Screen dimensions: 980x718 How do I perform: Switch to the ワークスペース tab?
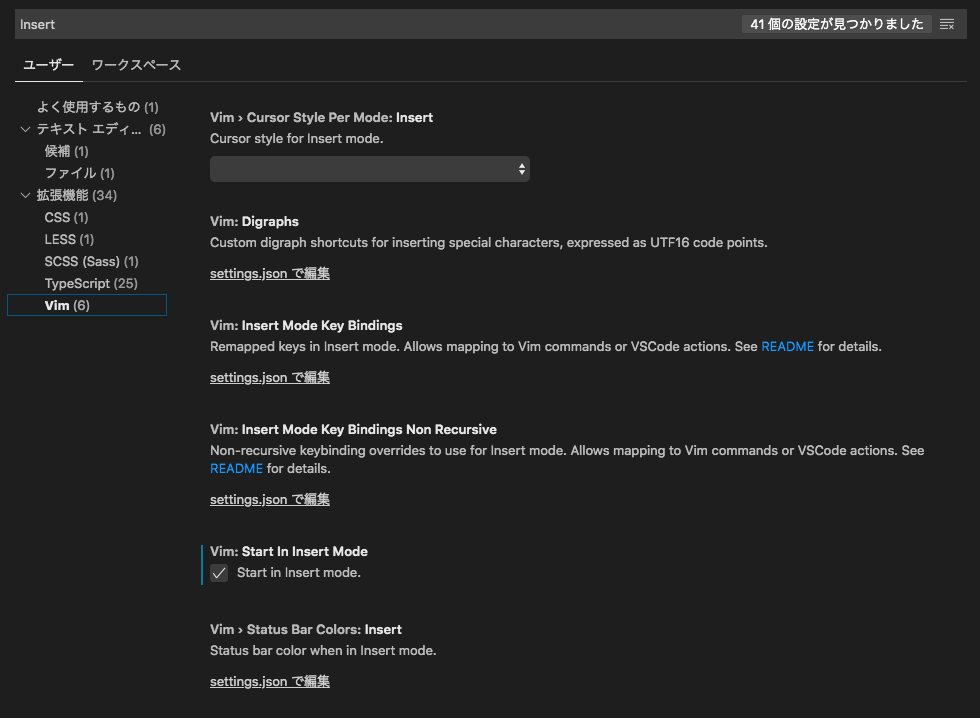(136, 65)
